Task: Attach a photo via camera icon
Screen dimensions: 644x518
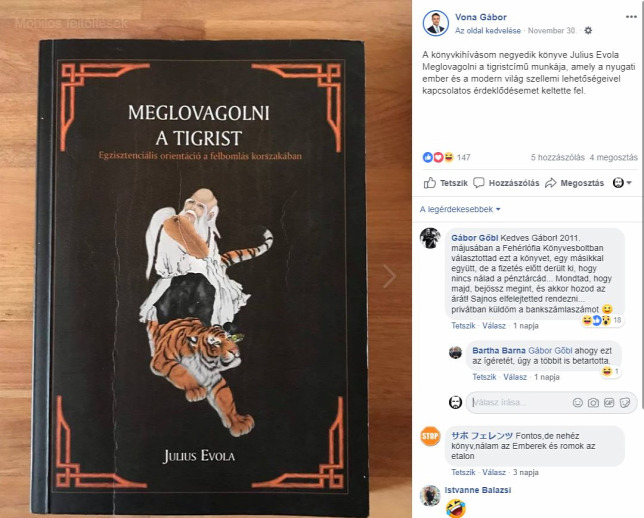Action: (593, 403)
